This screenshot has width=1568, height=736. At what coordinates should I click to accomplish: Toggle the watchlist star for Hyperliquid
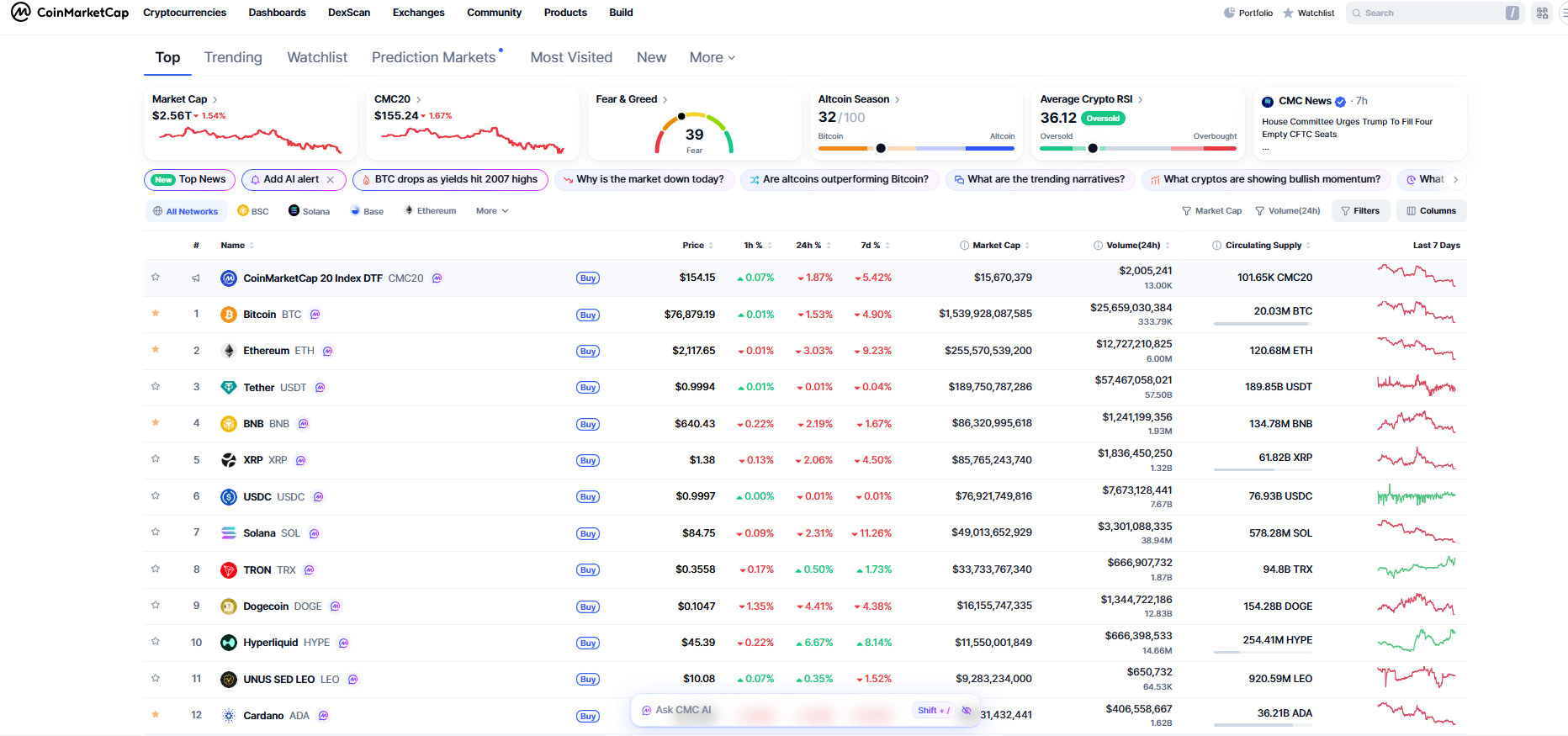pyautogui.click(x=156, y=642)
